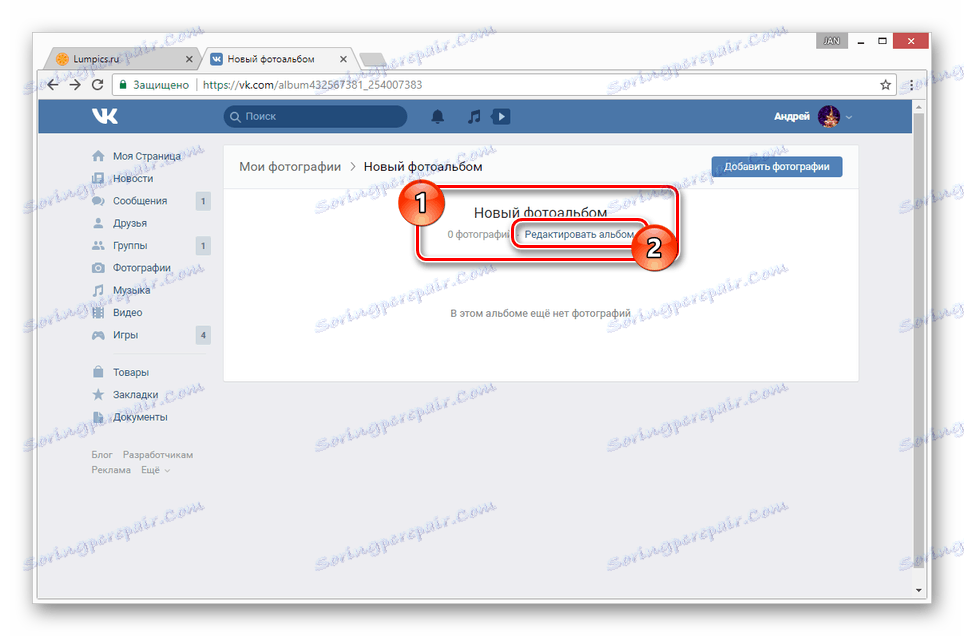
Task: Open the notifications bell icon
Action: [437, 116]
